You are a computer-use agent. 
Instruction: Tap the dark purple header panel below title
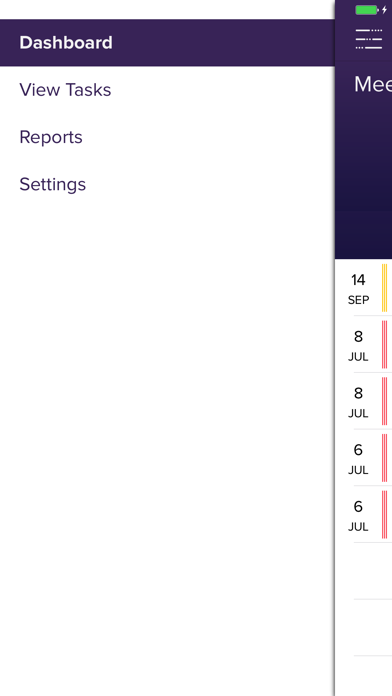(x=364, y=178)
